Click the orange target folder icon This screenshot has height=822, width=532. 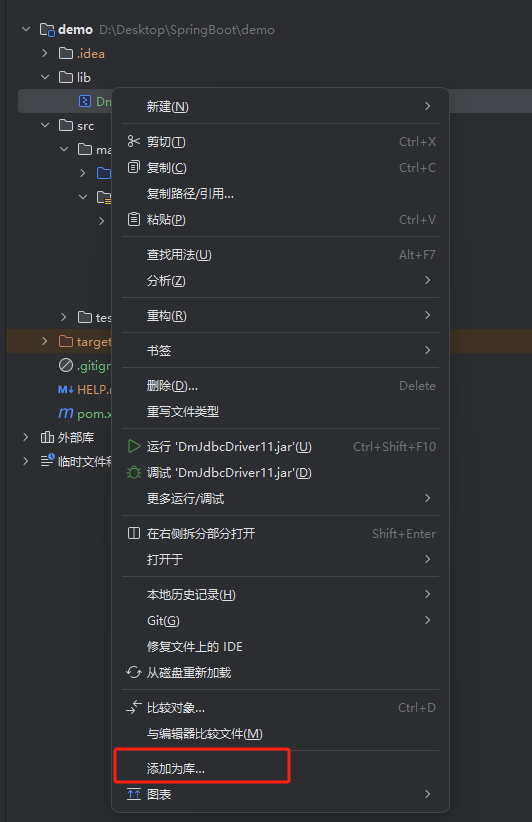[66, 341]
